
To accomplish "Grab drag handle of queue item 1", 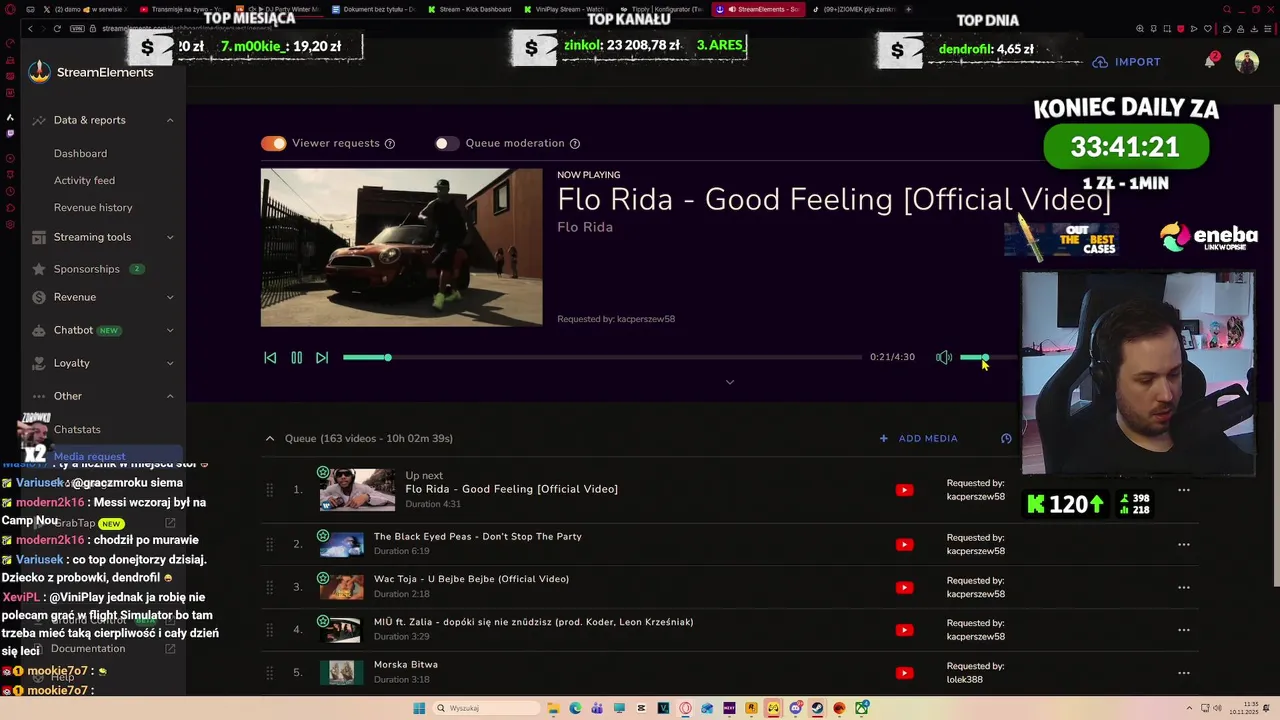I will (x=269, y=490).
